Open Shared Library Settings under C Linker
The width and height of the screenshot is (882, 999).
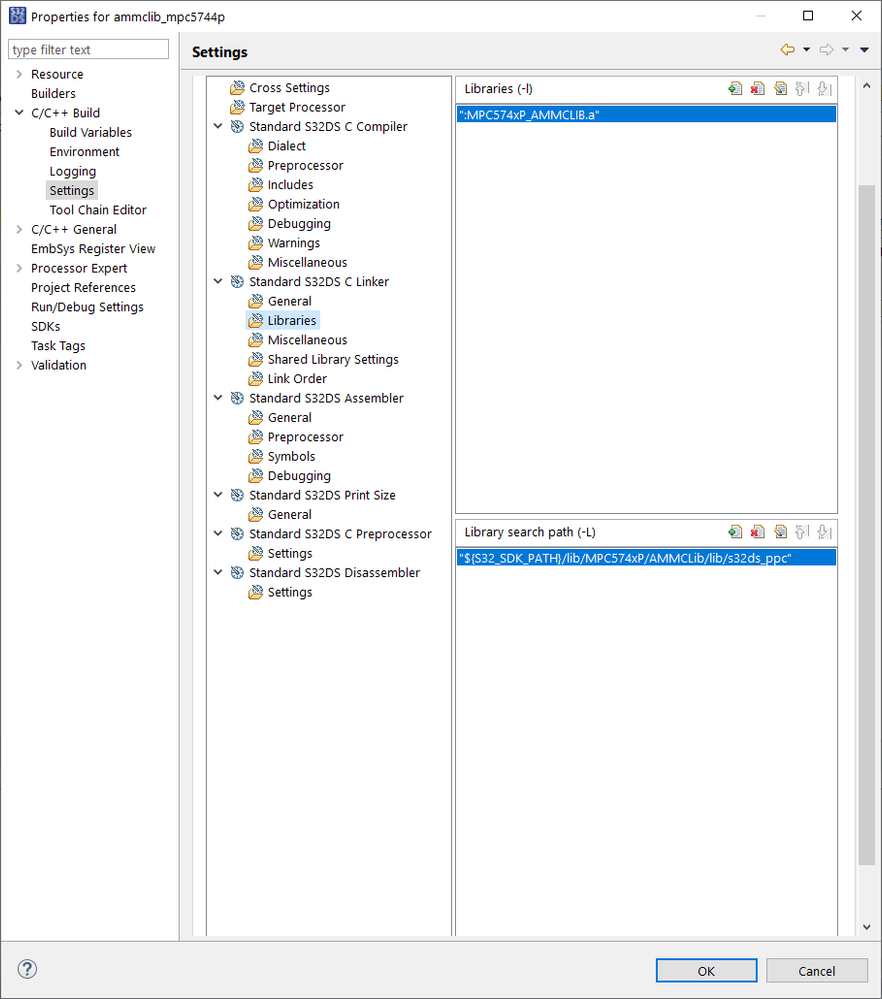[333, 359]
